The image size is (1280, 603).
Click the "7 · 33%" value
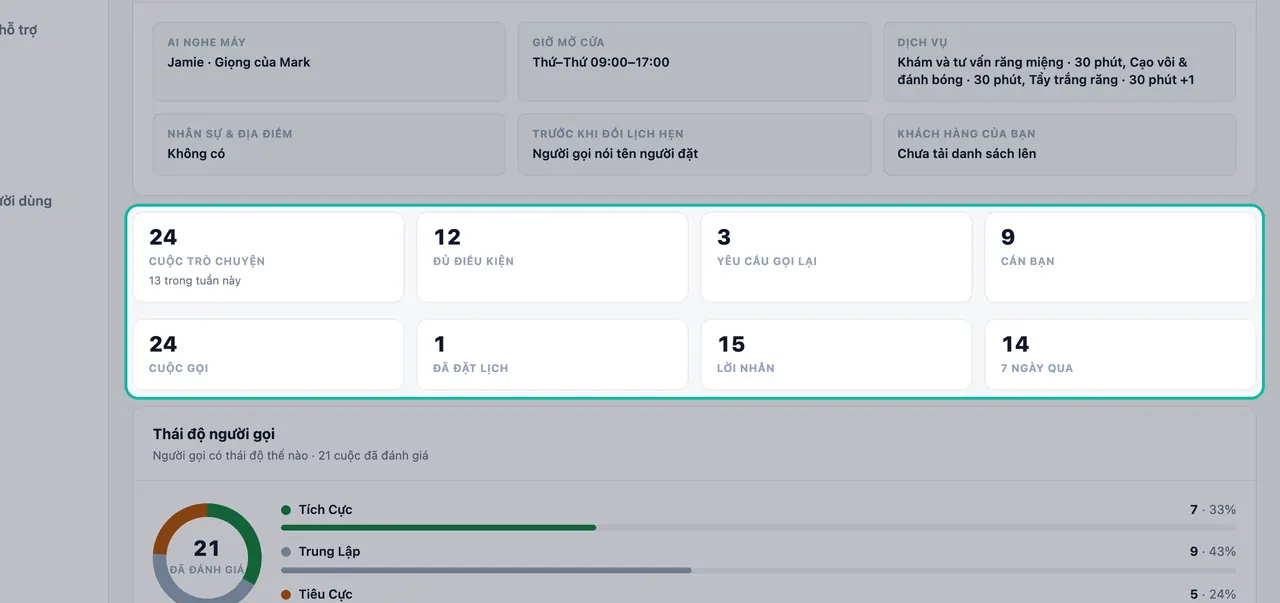click(x=1213, y=510)
